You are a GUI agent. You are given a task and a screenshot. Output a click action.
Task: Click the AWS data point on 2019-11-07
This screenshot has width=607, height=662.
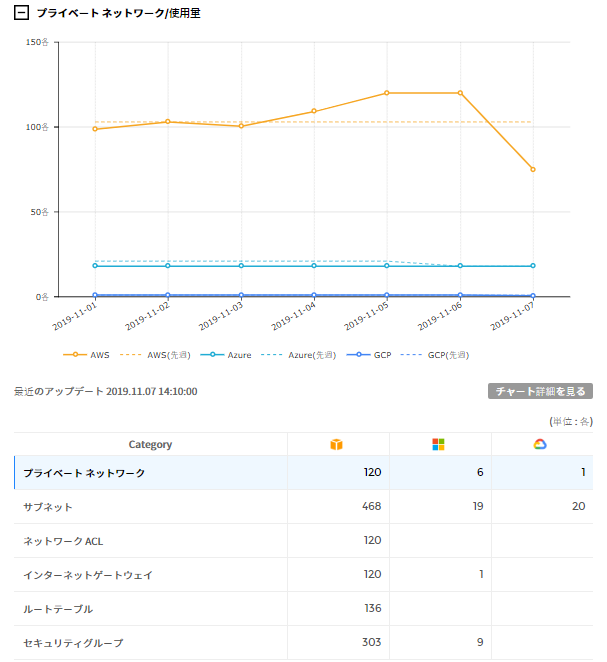(x=533, y=169)
